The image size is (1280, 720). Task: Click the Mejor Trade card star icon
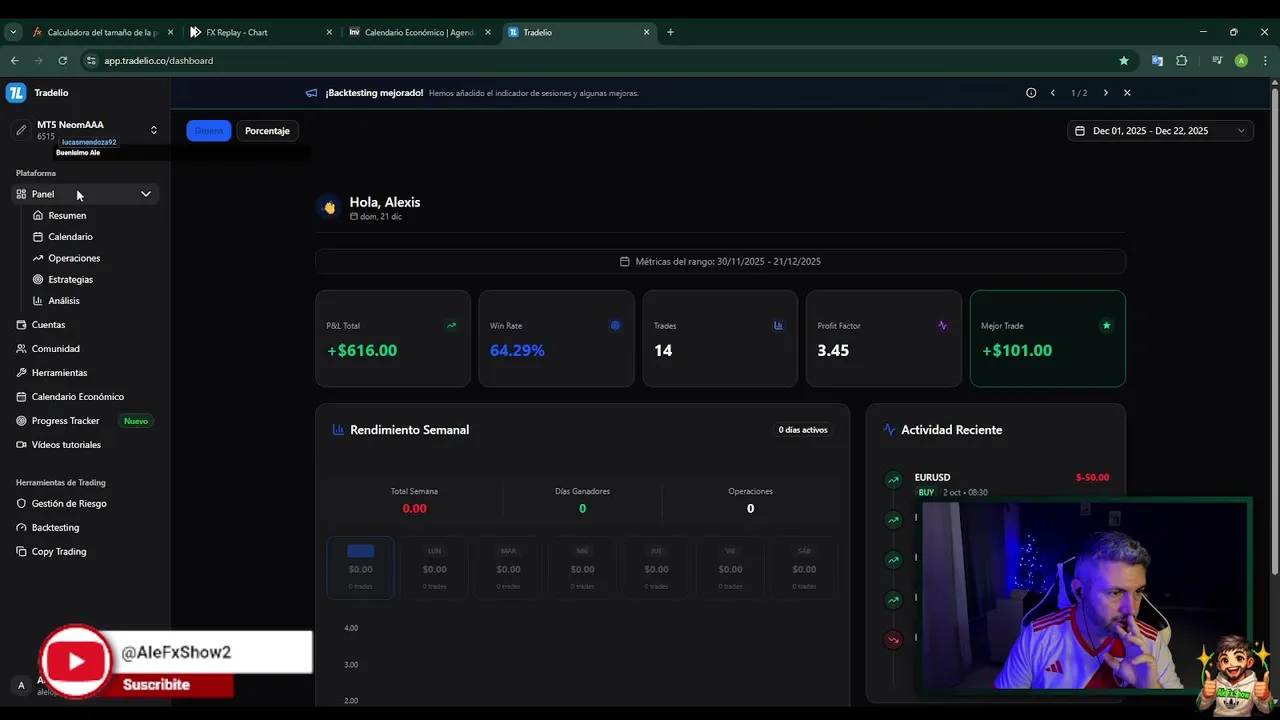1106,325
